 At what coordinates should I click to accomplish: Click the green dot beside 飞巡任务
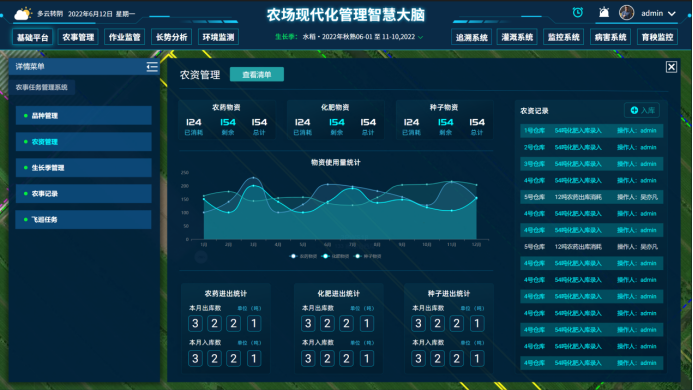click(26, 219)
